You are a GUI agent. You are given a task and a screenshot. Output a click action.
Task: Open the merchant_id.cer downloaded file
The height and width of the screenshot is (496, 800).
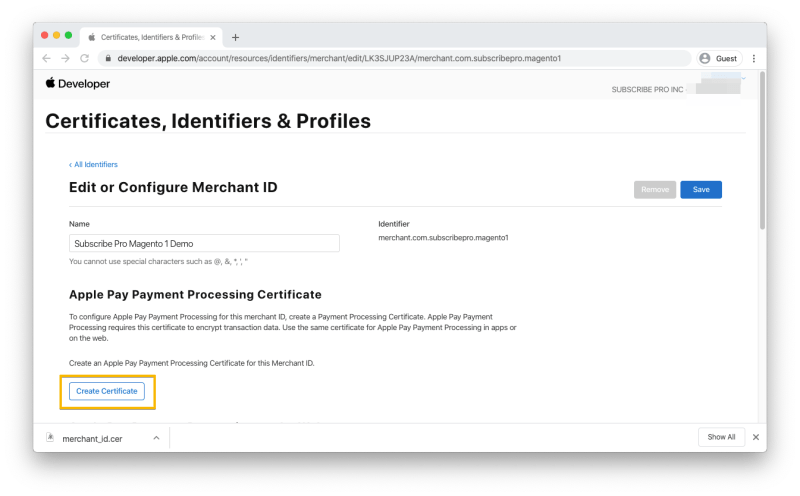[x=92, y=439]
